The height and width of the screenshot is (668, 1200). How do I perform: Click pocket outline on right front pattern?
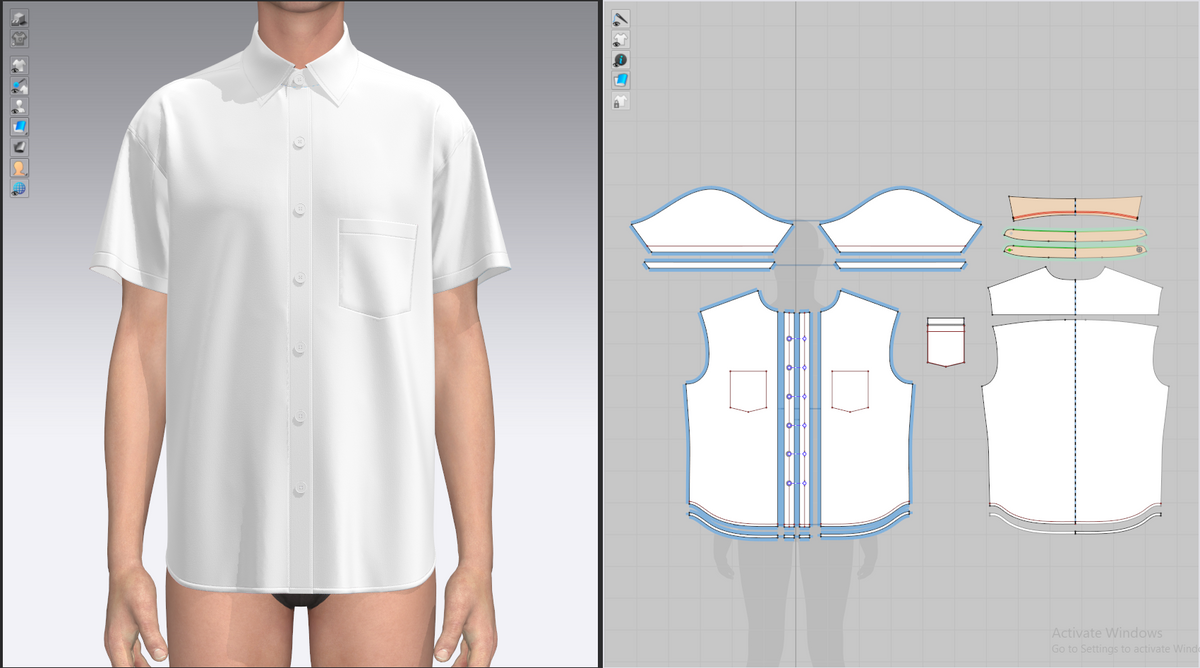pyautogui.click(x=851, y=390)
